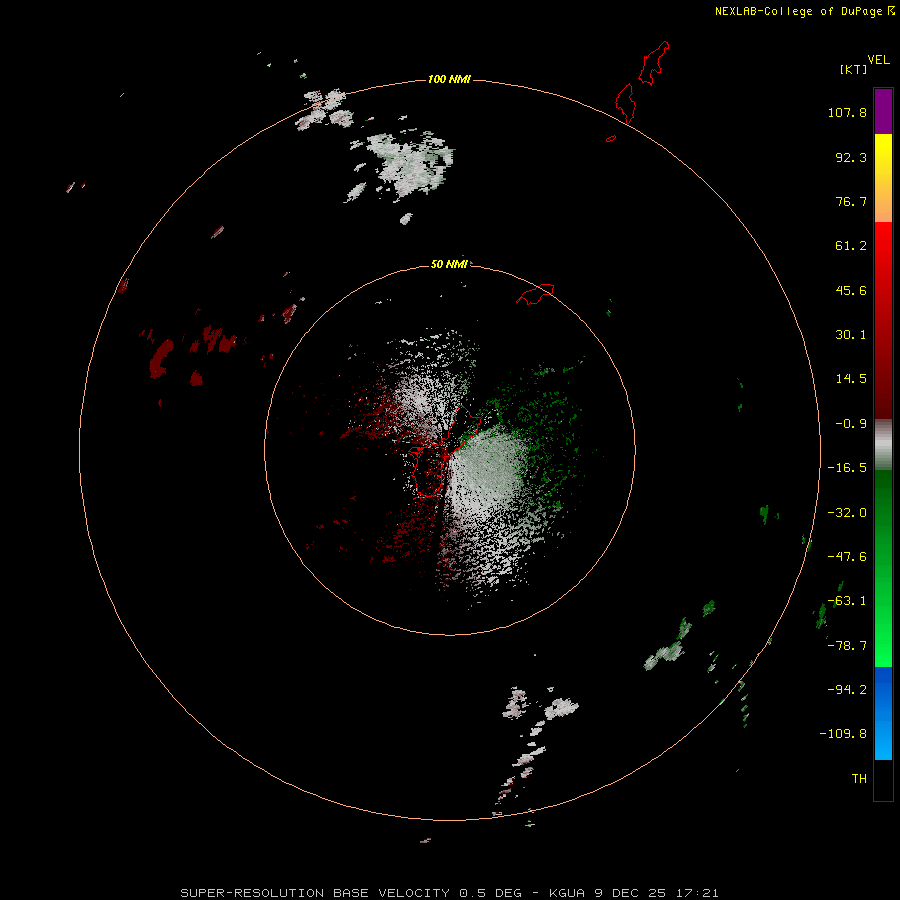Click the 100 NMI range ring label
900x900 pixels.
tap(449, 79)
